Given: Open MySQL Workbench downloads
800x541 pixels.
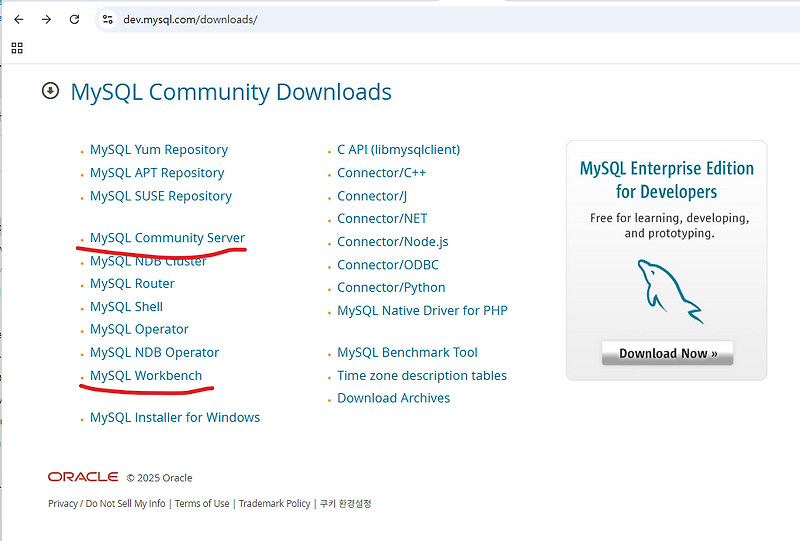Looking at the screenshot, I should pyautogui.click(x=146, y=376).
